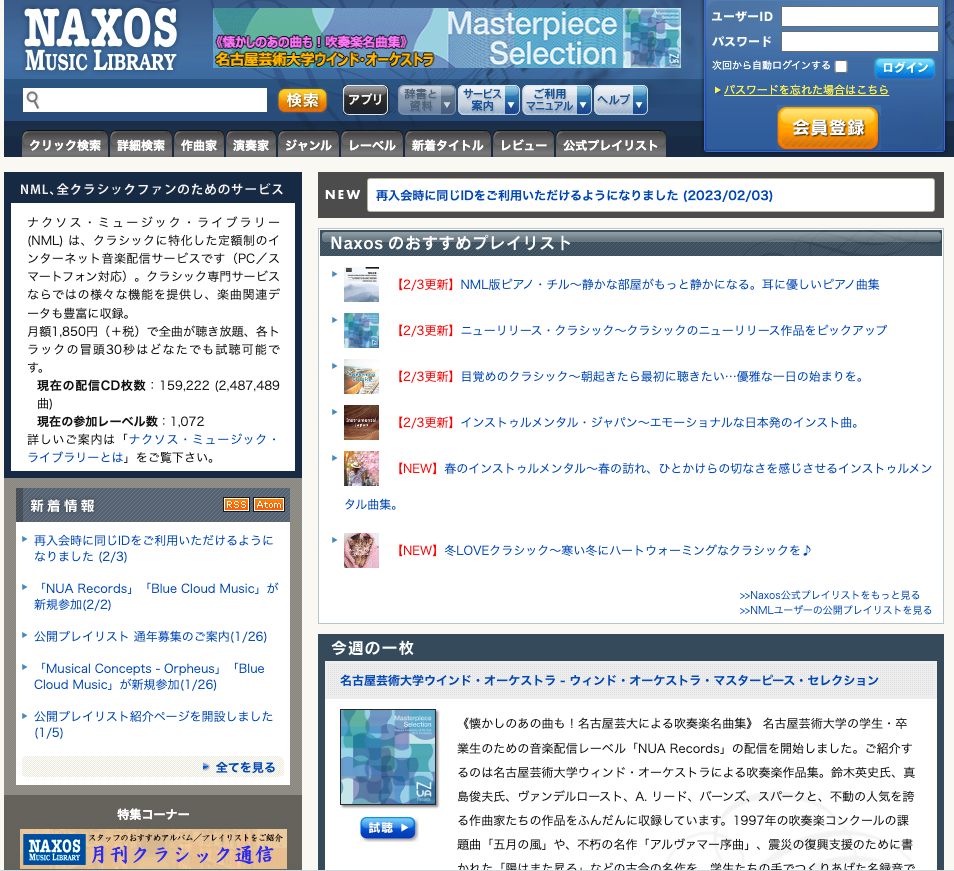Image resolution: width=954 pixels, height=871 pixels.
Task: Click 全てを見る under 新着情報
Action: pyautogui.click(x=245, y=767)
